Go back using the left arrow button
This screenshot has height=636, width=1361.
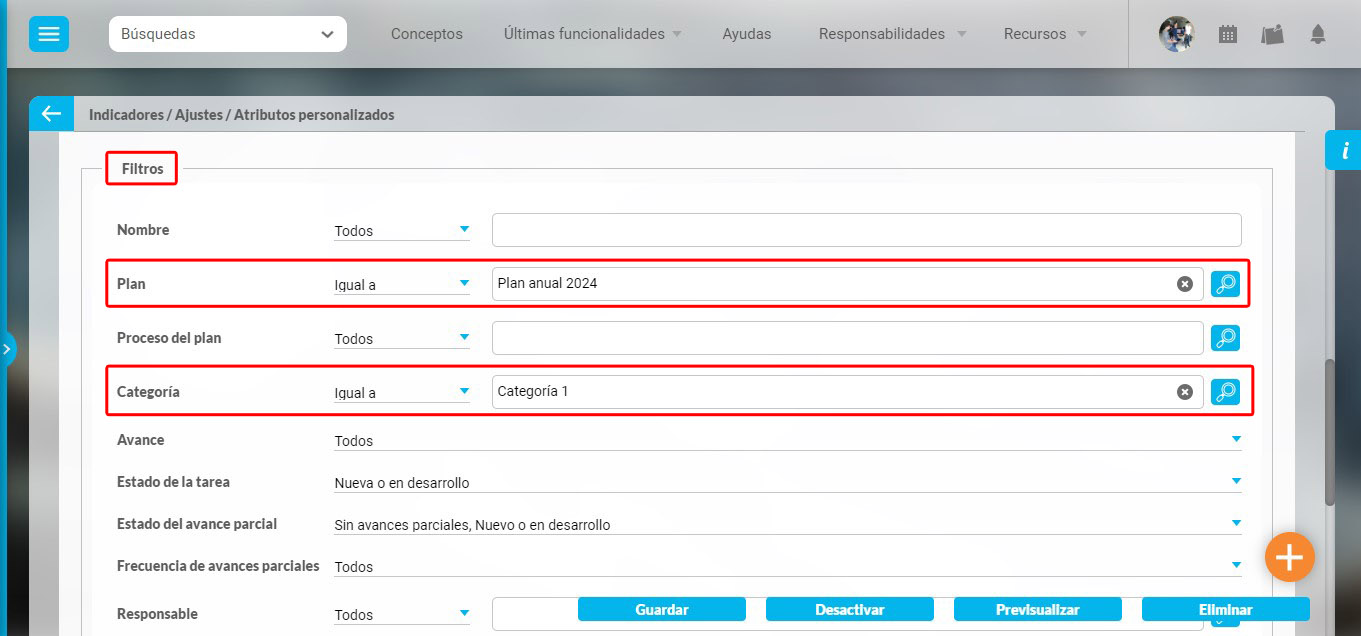[x=51, y=114]
